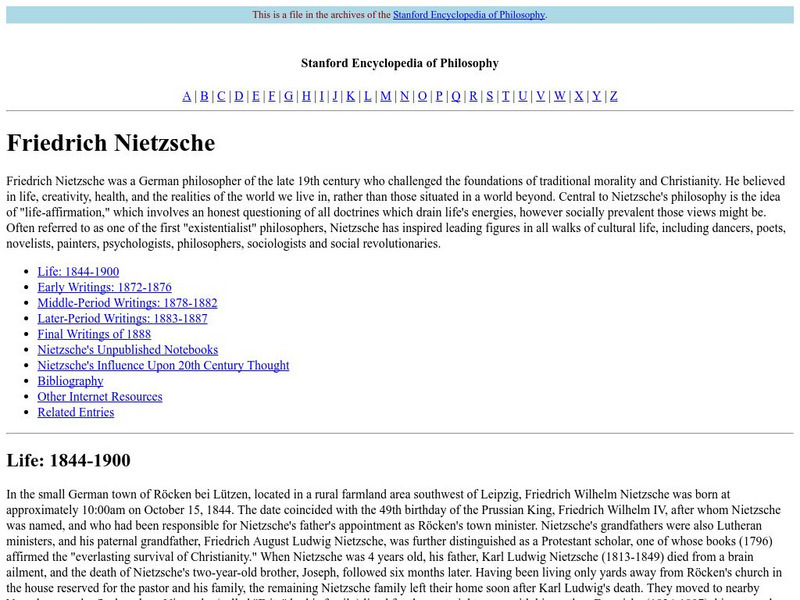
Task: Jump to letter X index
Action: point(579,96)
